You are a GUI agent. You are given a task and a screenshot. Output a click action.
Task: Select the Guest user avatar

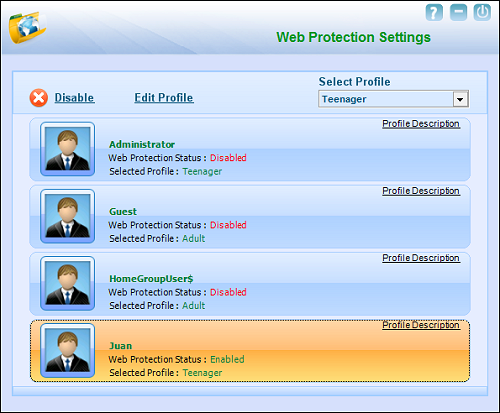coord(68,216)
